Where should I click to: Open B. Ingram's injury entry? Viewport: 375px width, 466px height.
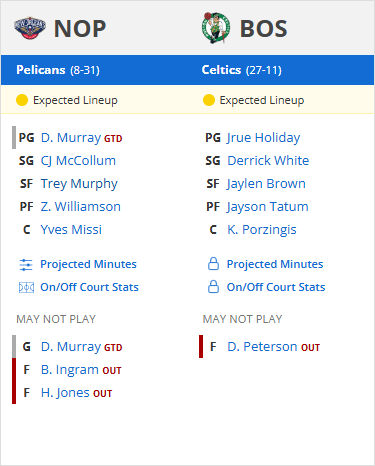pos(70,370)
